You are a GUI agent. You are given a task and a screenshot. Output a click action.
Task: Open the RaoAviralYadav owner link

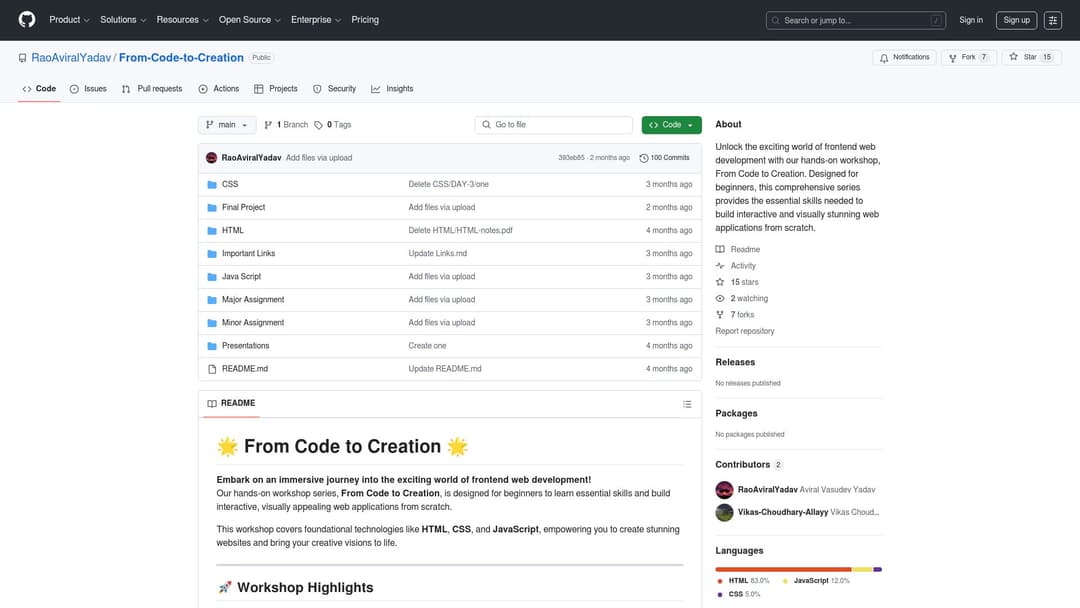coord(71,58)
